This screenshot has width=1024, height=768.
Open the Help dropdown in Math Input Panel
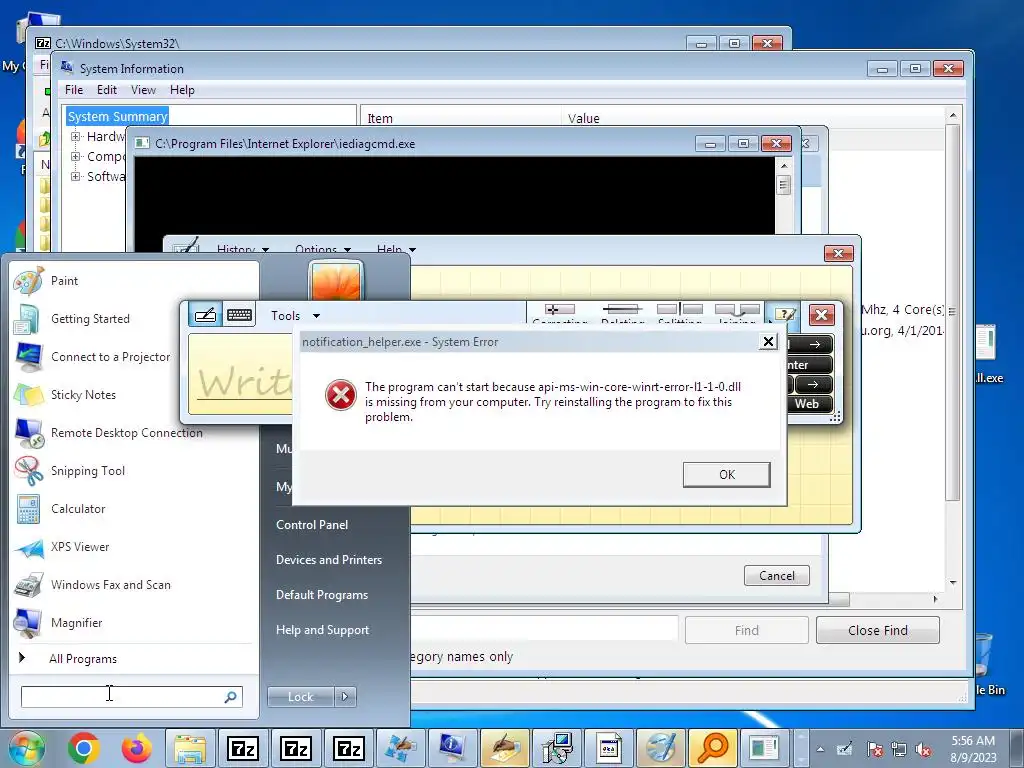(x=396, y=249)
